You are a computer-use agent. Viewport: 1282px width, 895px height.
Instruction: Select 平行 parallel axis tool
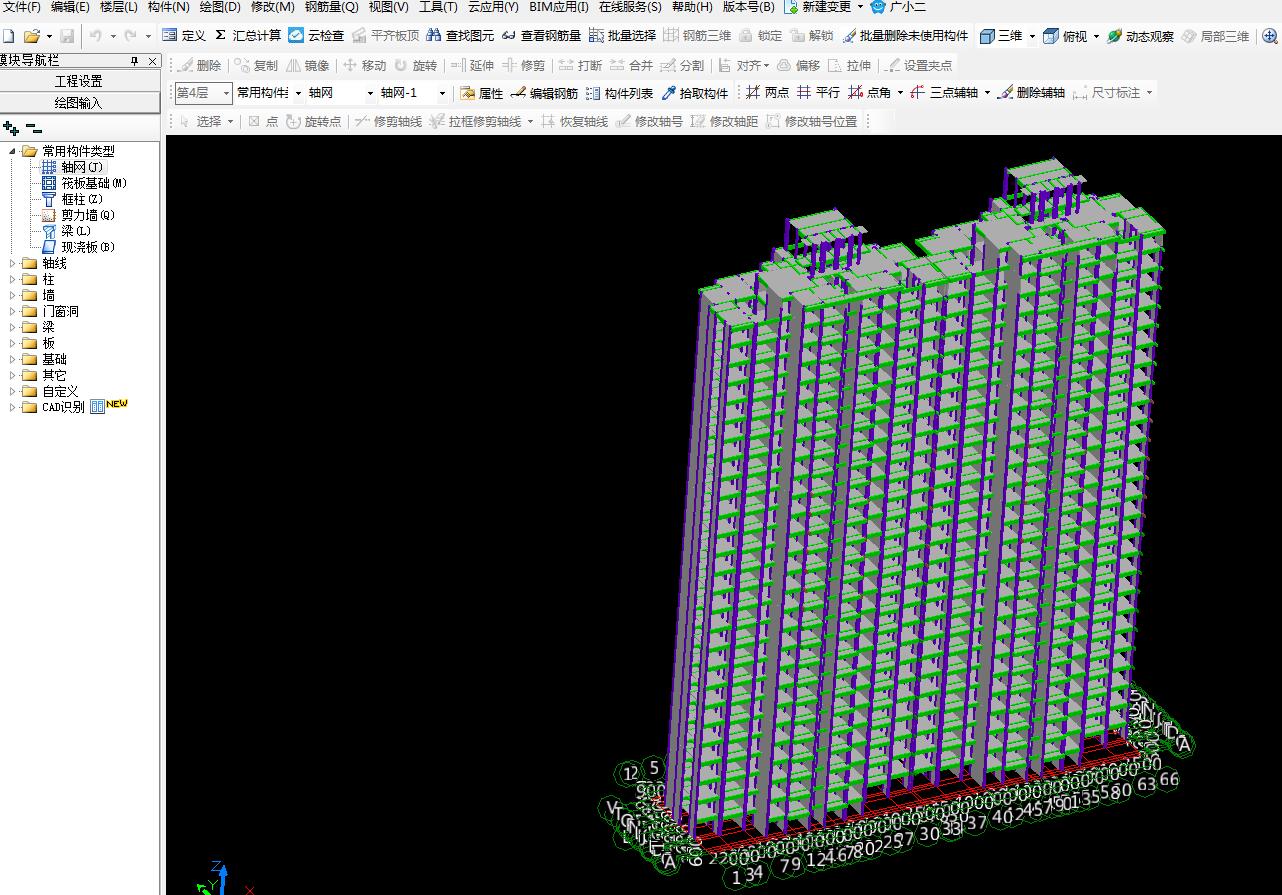(x=818, y=93)
